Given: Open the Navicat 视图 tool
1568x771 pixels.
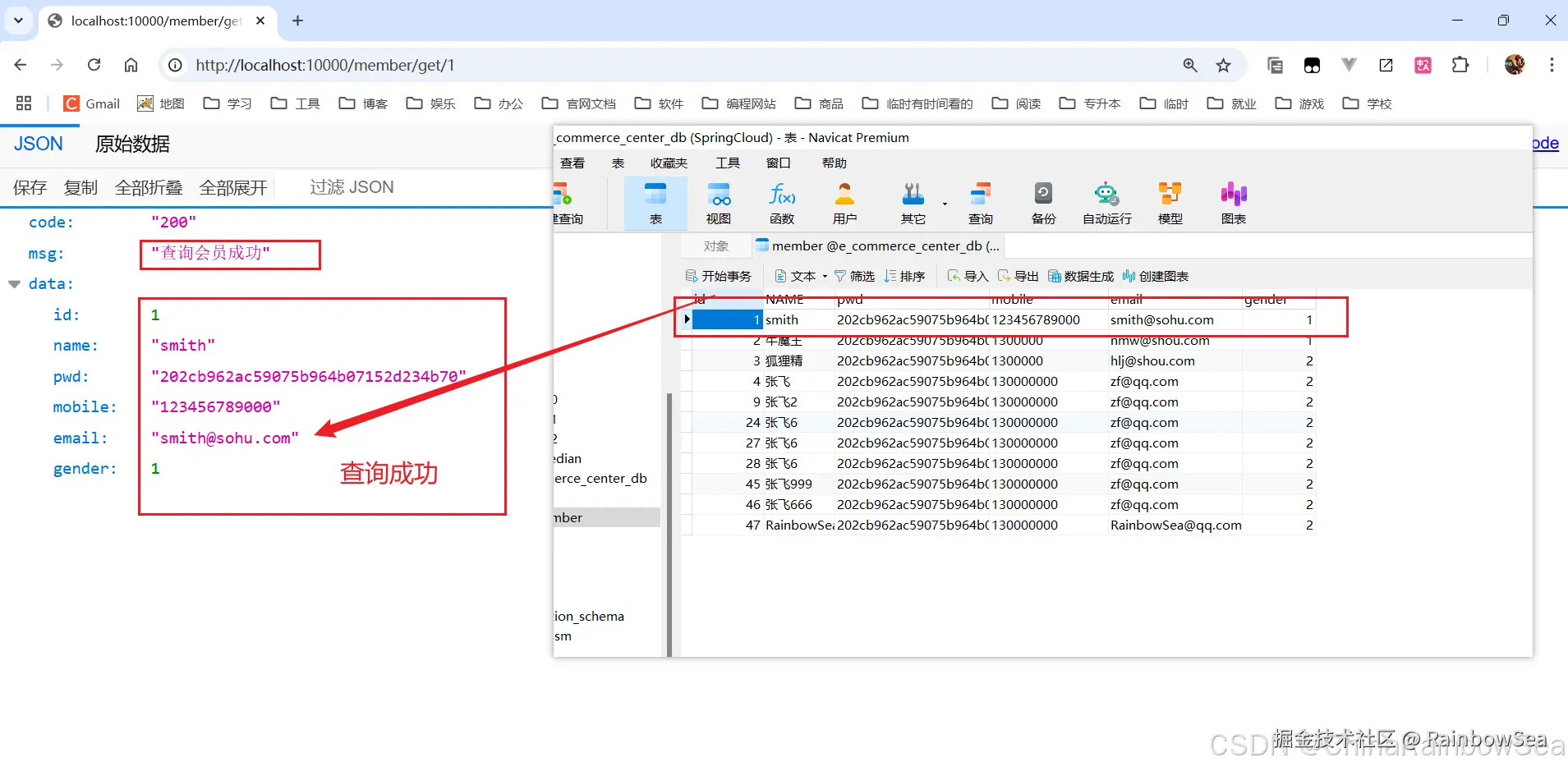Looking at the screenshot, I should click(x=719, y=204).
